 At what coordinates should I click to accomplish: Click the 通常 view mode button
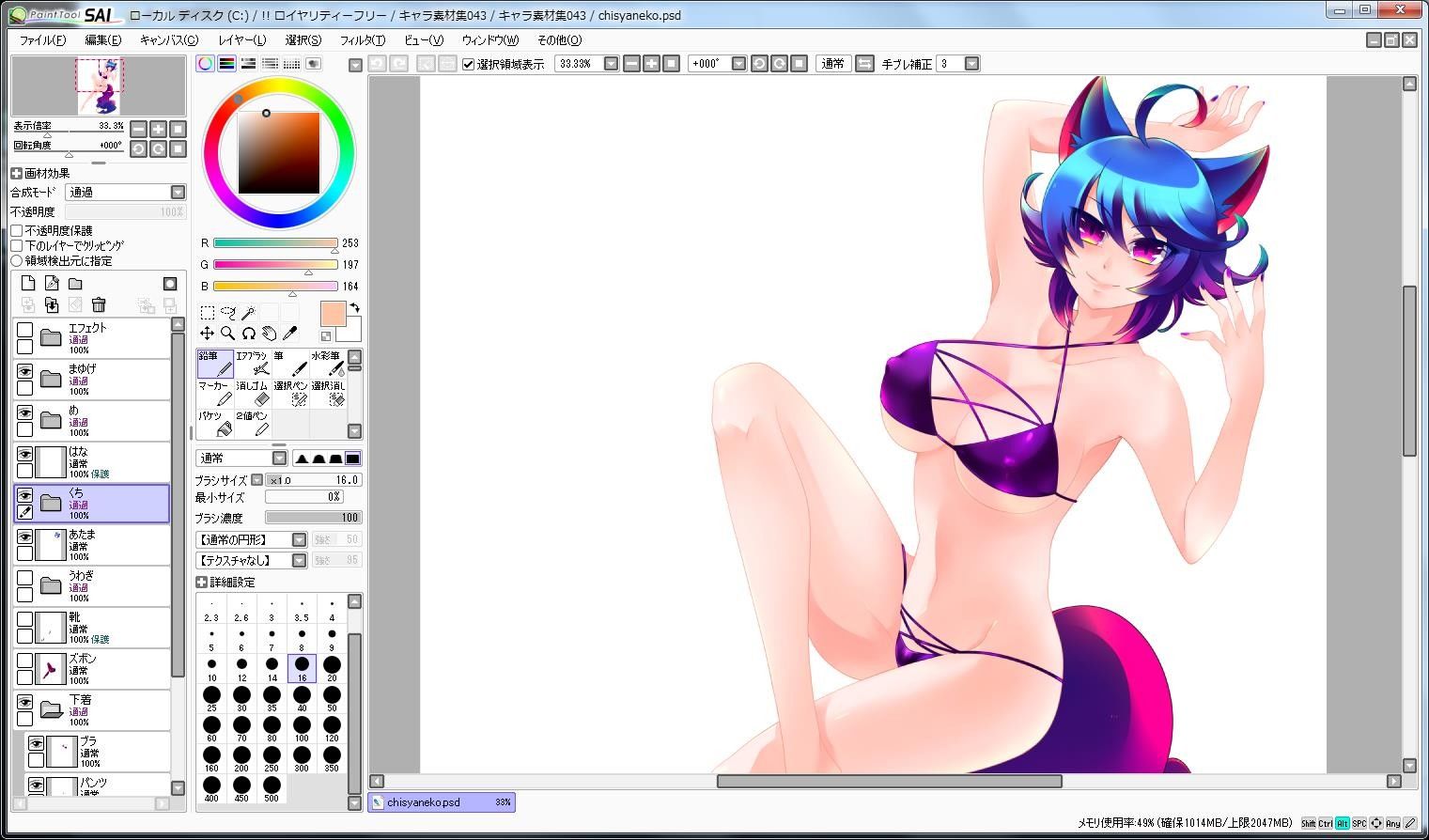click(832, 64)
